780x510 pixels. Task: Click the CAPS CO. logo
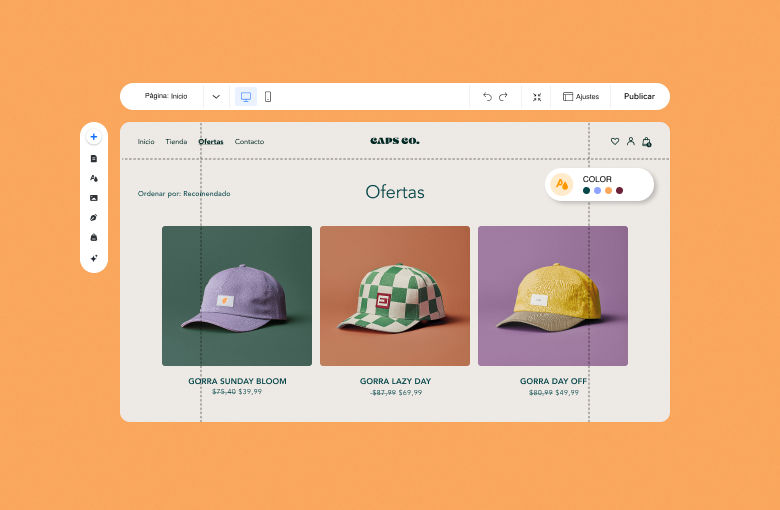[x=395, y=141]
